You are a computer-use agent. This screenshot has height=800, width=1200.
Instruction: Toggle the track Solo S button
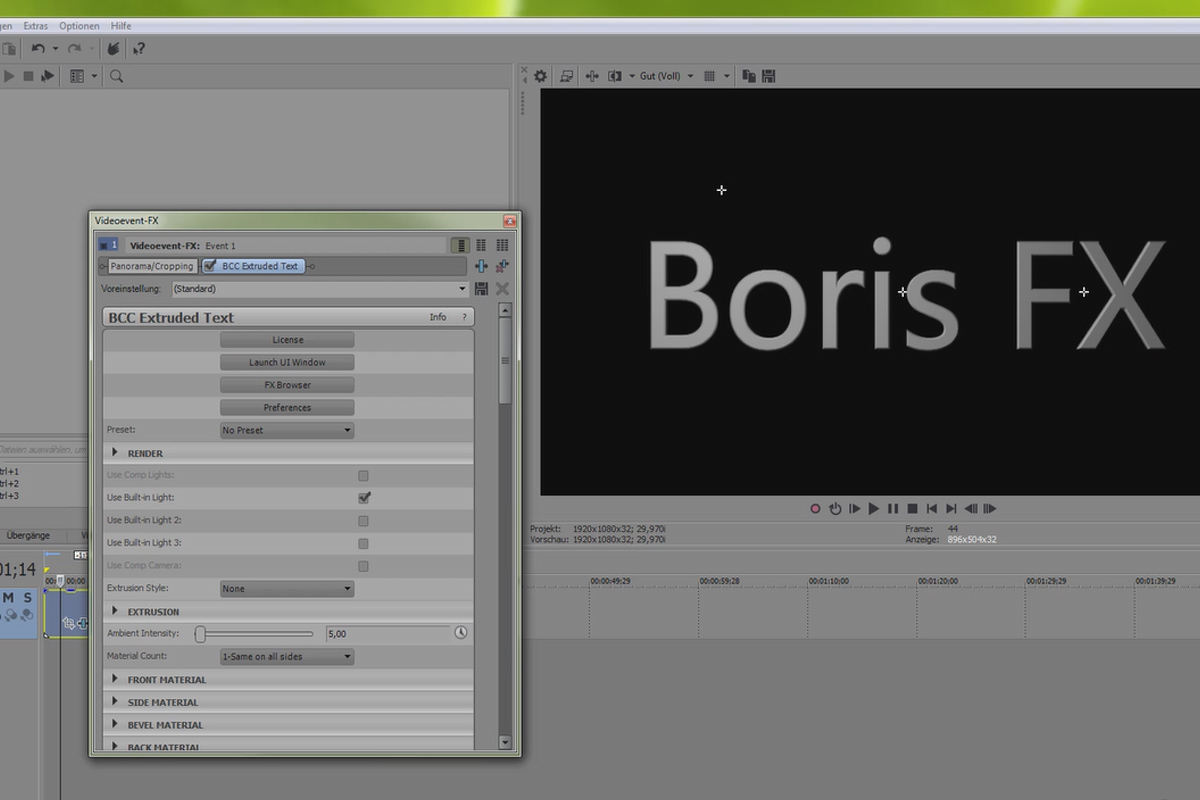28,598
